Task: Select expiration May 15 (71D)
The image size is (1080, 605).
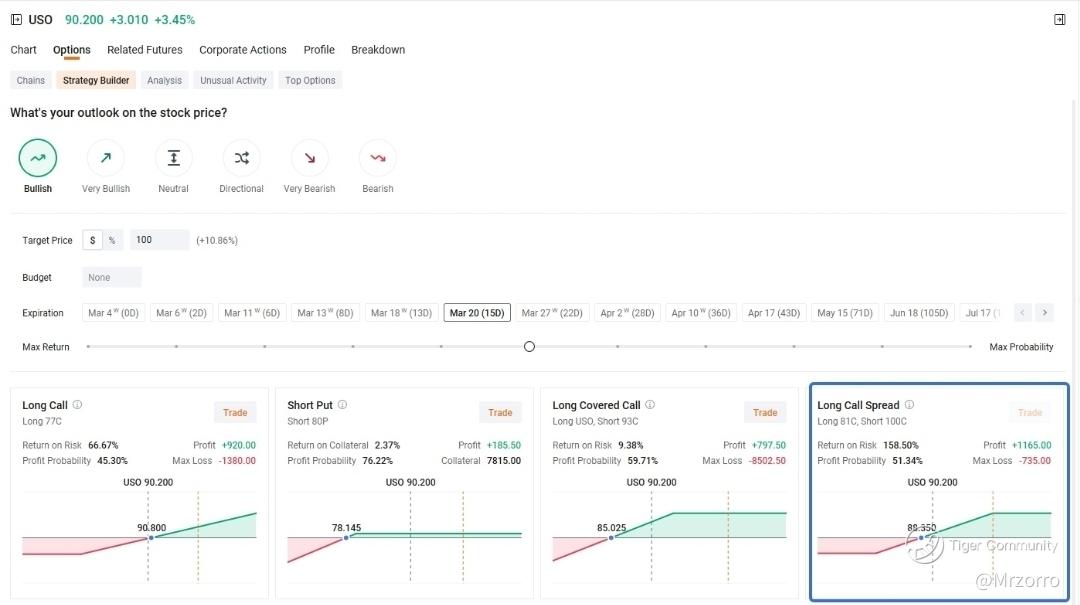Action: pyautogui.click(x=844, y=313)
